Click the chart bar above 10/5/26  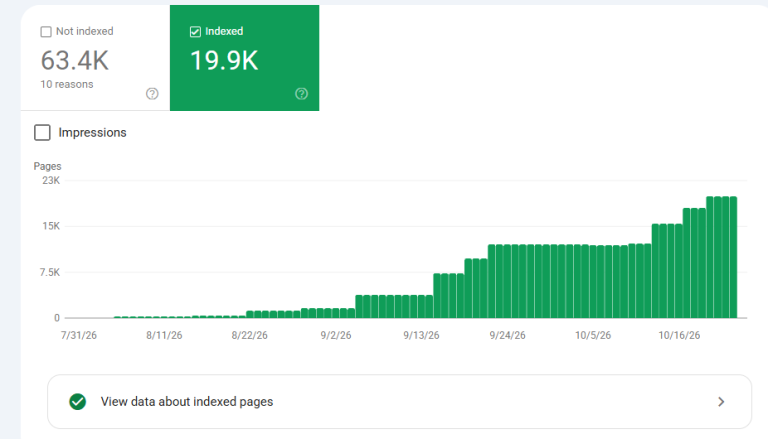(593, 282)
